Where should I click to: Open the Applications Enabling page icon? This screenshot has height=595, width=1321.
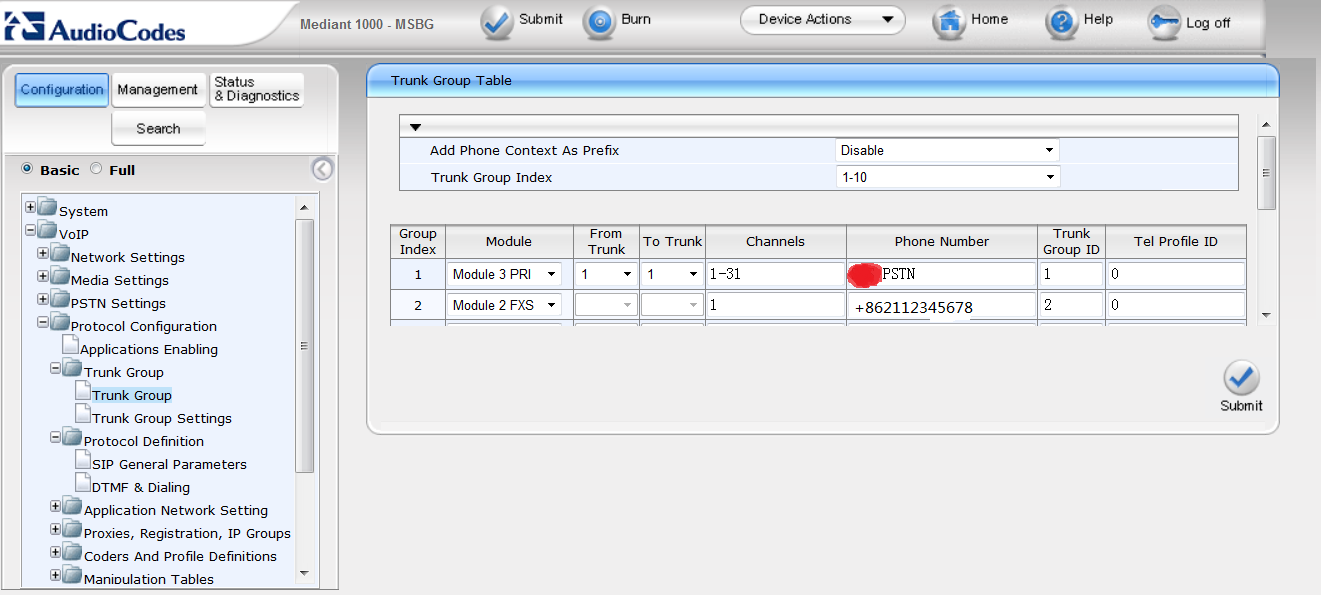point(71,346)
